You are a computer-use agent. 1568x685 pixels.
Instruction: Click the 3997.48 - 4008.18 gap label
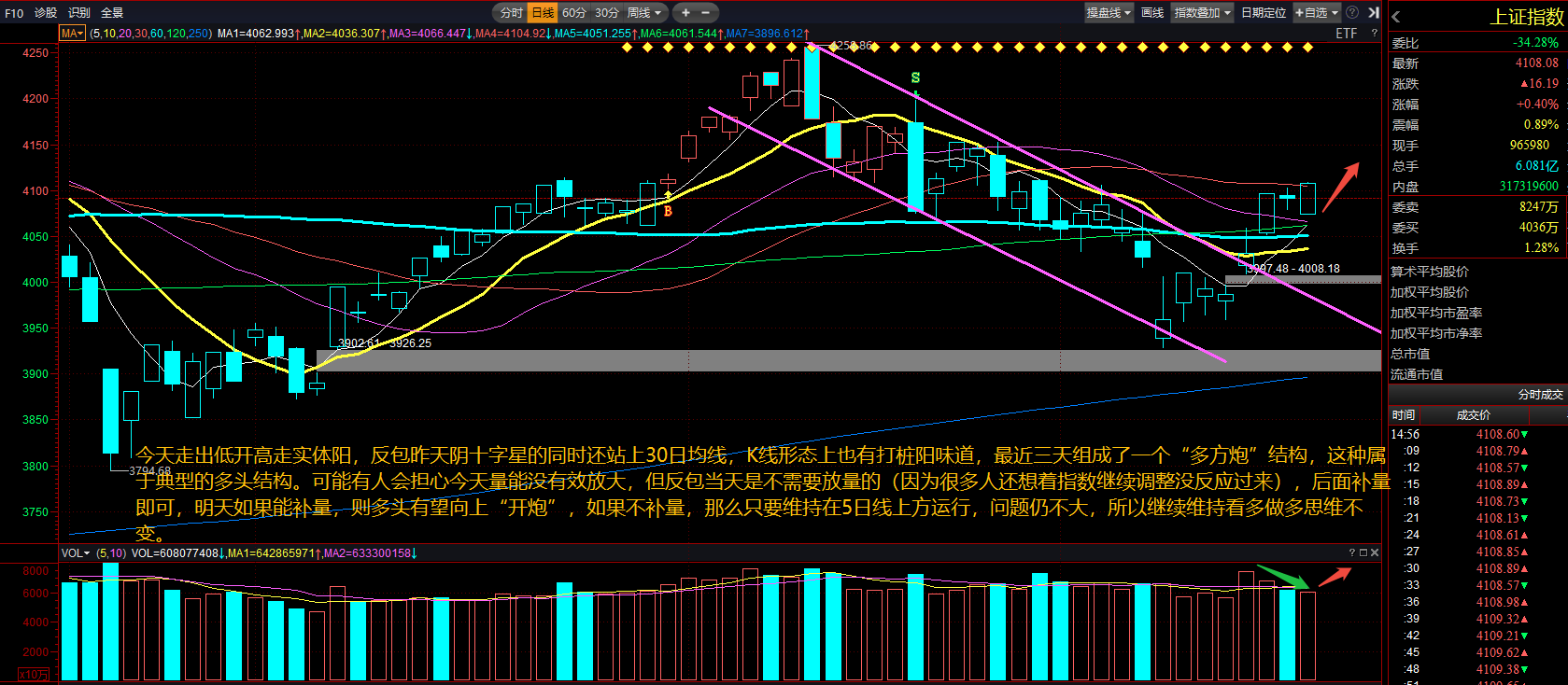(1294, 269)
